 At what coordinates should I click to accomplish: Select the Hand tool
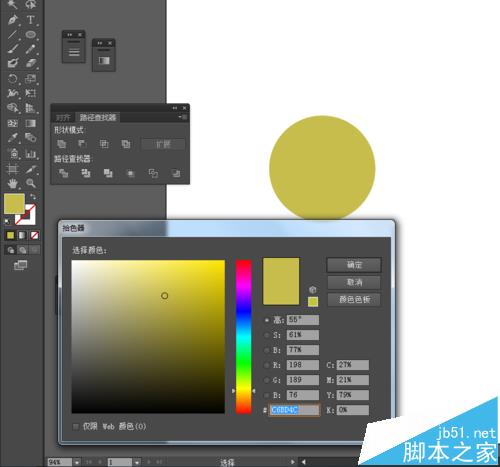[13, 183]
